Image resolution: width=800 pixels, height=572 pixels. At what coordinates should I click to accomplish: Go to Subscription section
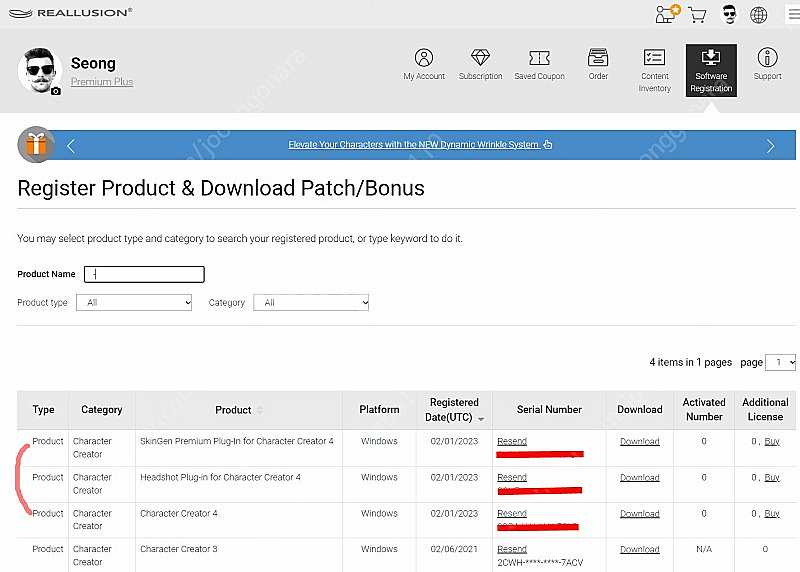click(x=481, y=65)
